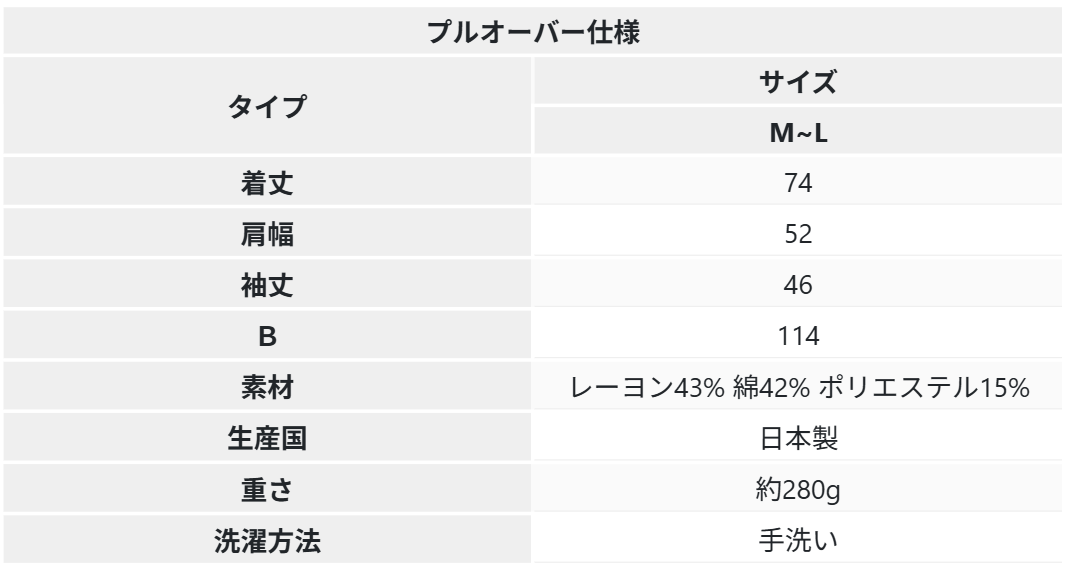Click the 生産国 row label
Screen dimensions: 1065x567
tap(267, 439)
